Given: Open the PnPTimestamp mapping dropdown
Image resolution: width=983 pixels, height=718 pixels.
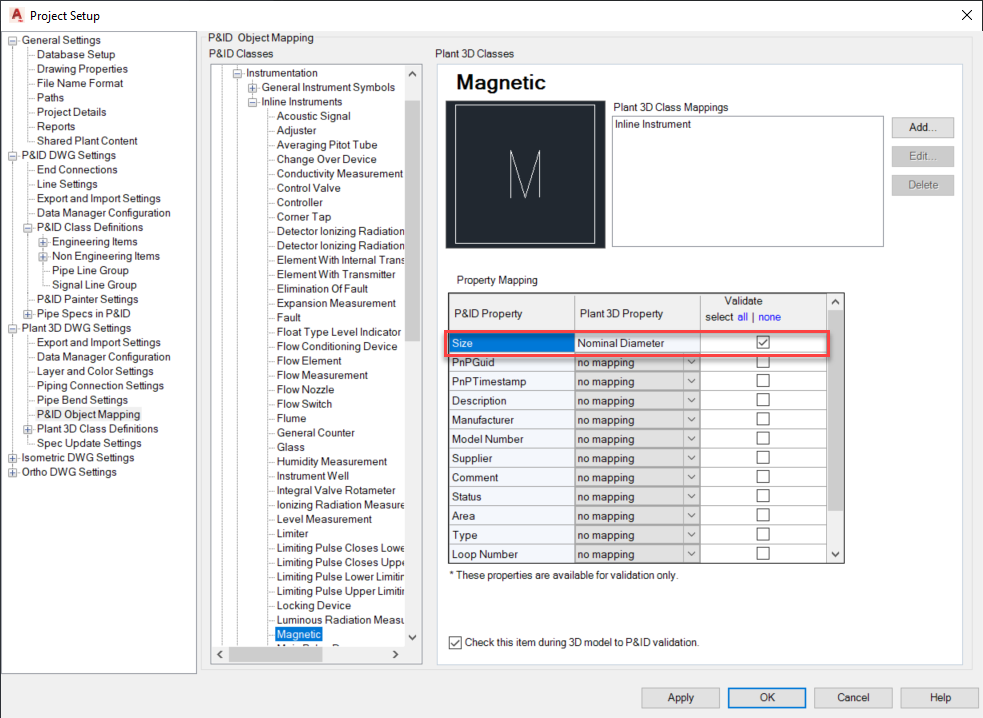Looking at the screenshot, I should [x=691, y=381].
